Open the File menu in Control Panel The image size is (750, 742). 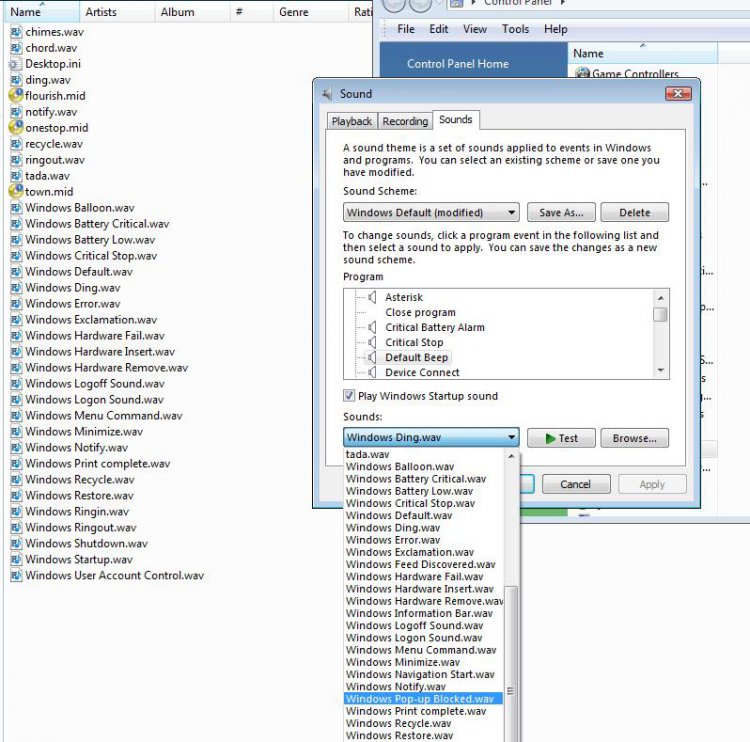406,29
